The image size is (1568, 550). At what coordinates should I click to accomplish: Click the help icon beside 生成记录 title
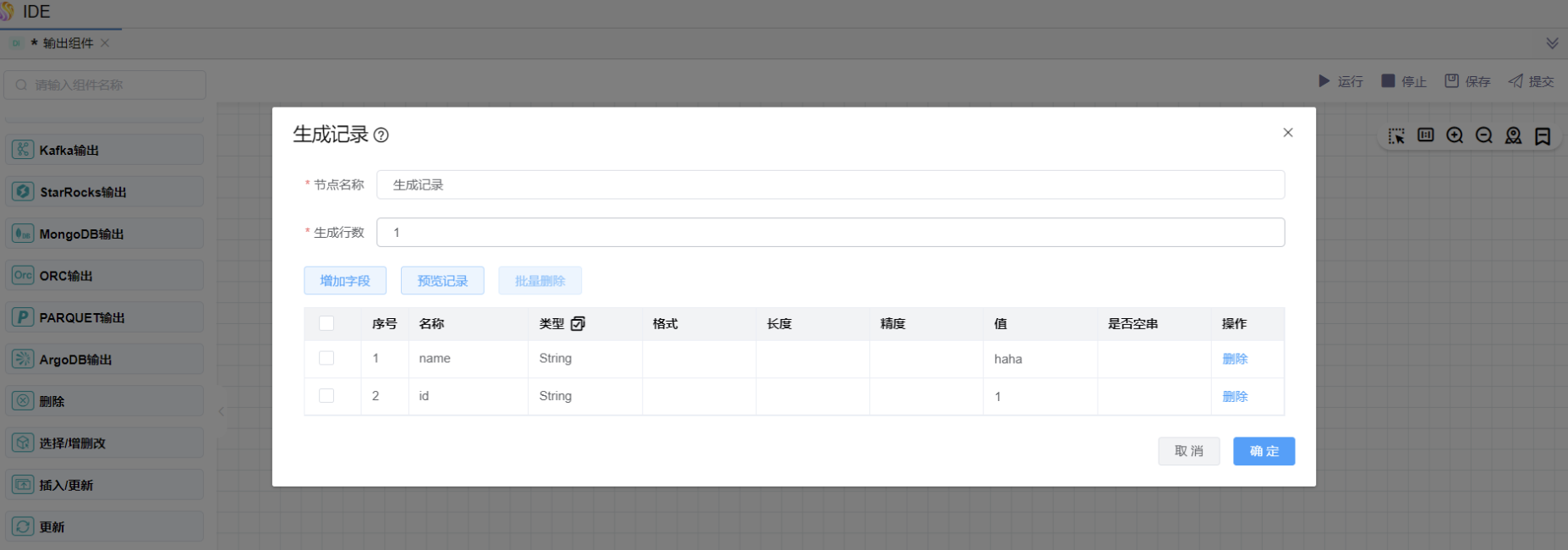(381, 135)
